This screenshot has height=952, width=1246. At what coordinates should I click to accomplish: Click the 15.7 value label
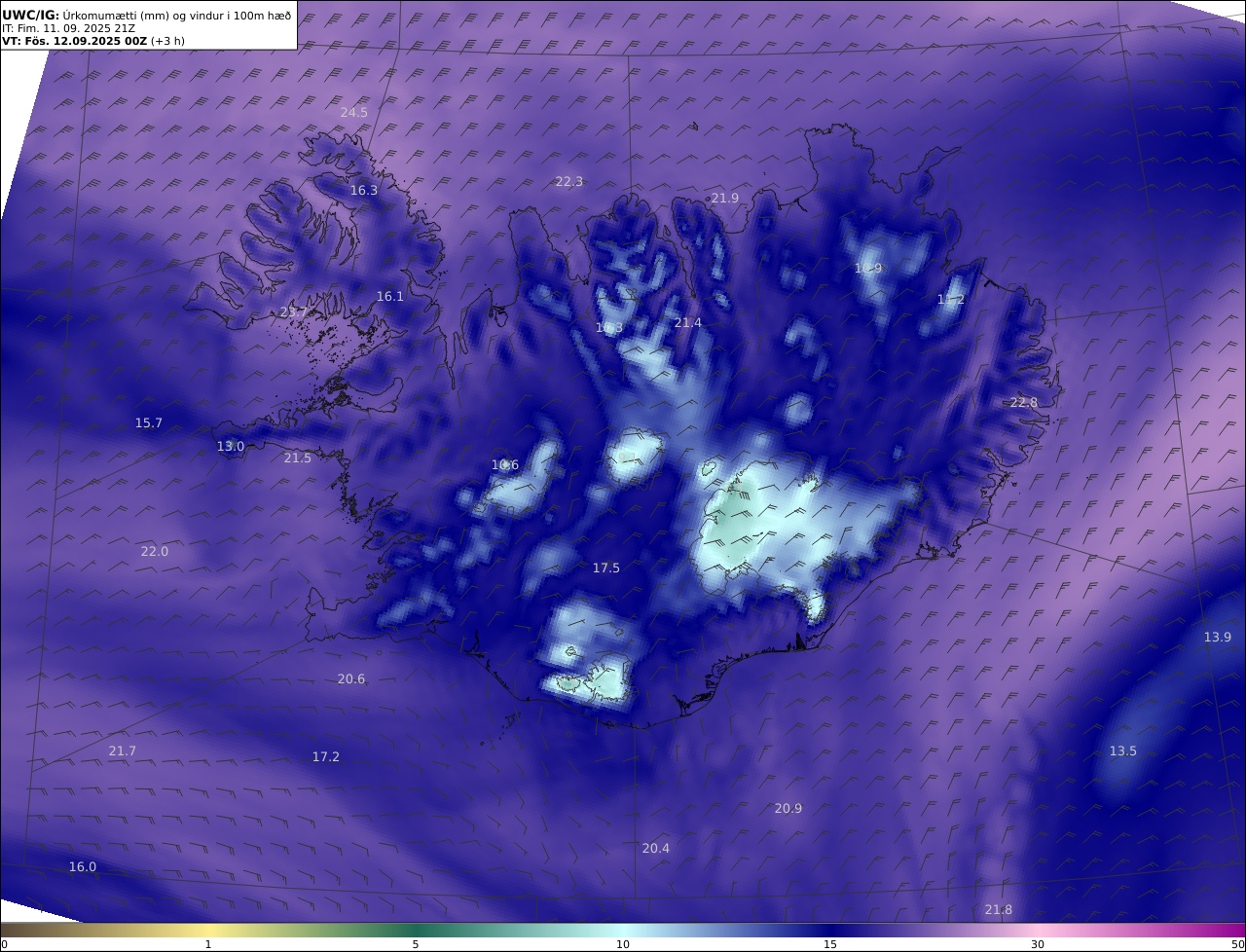click(x=148, y=422)
